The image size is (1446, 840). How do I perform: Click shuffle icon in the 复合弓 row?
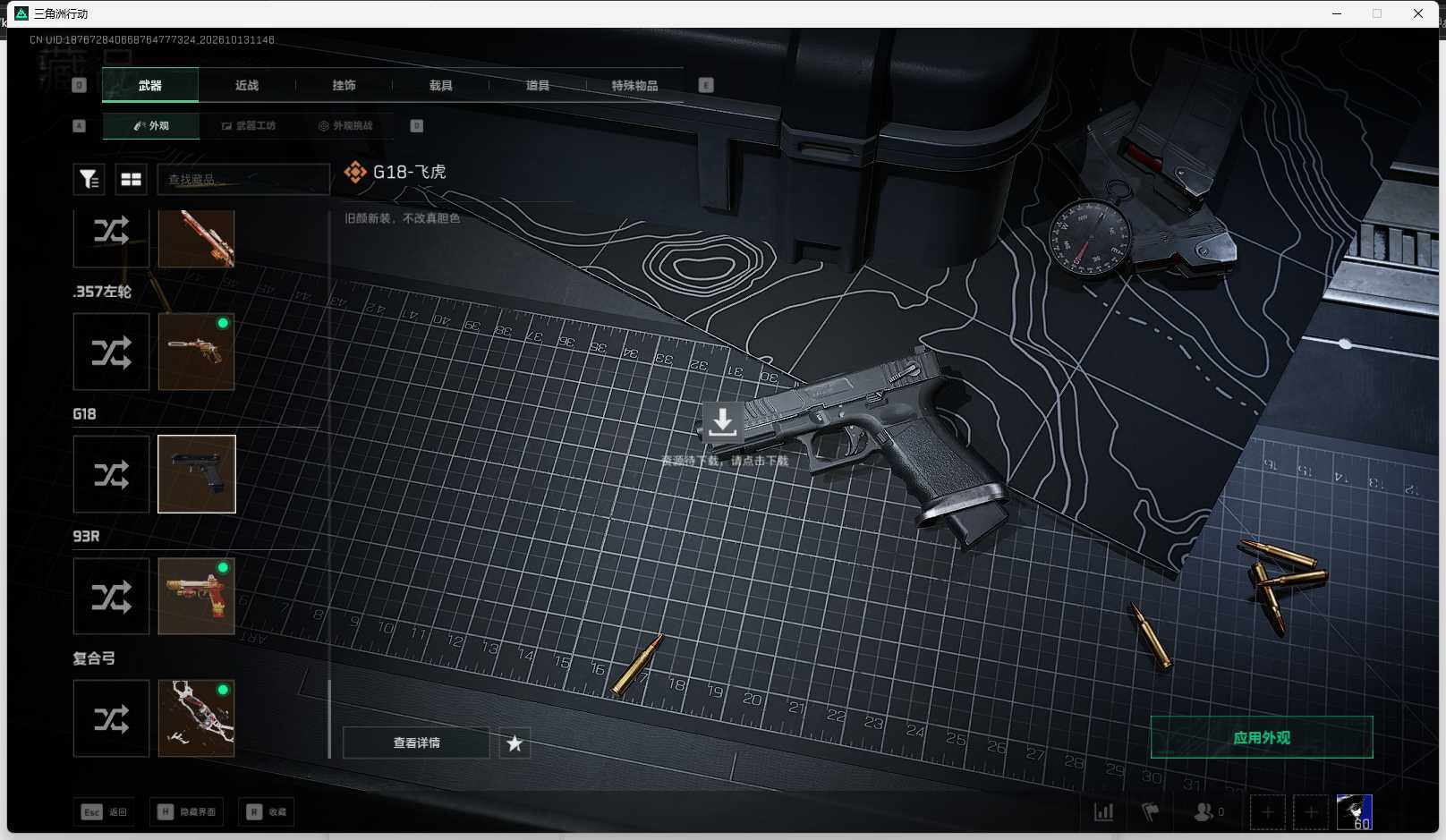coord(111,718)
